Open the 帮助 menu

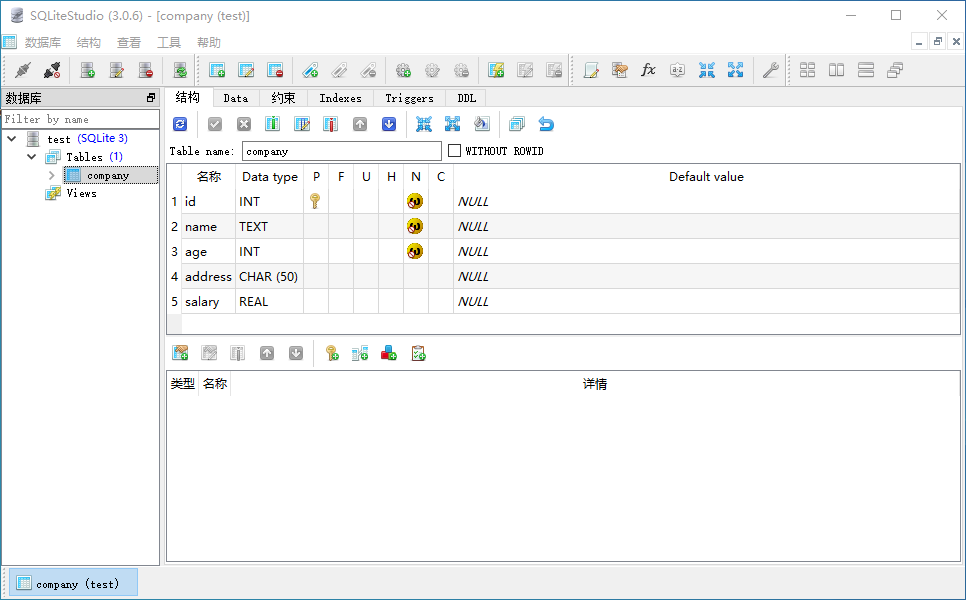coord(209,43)
